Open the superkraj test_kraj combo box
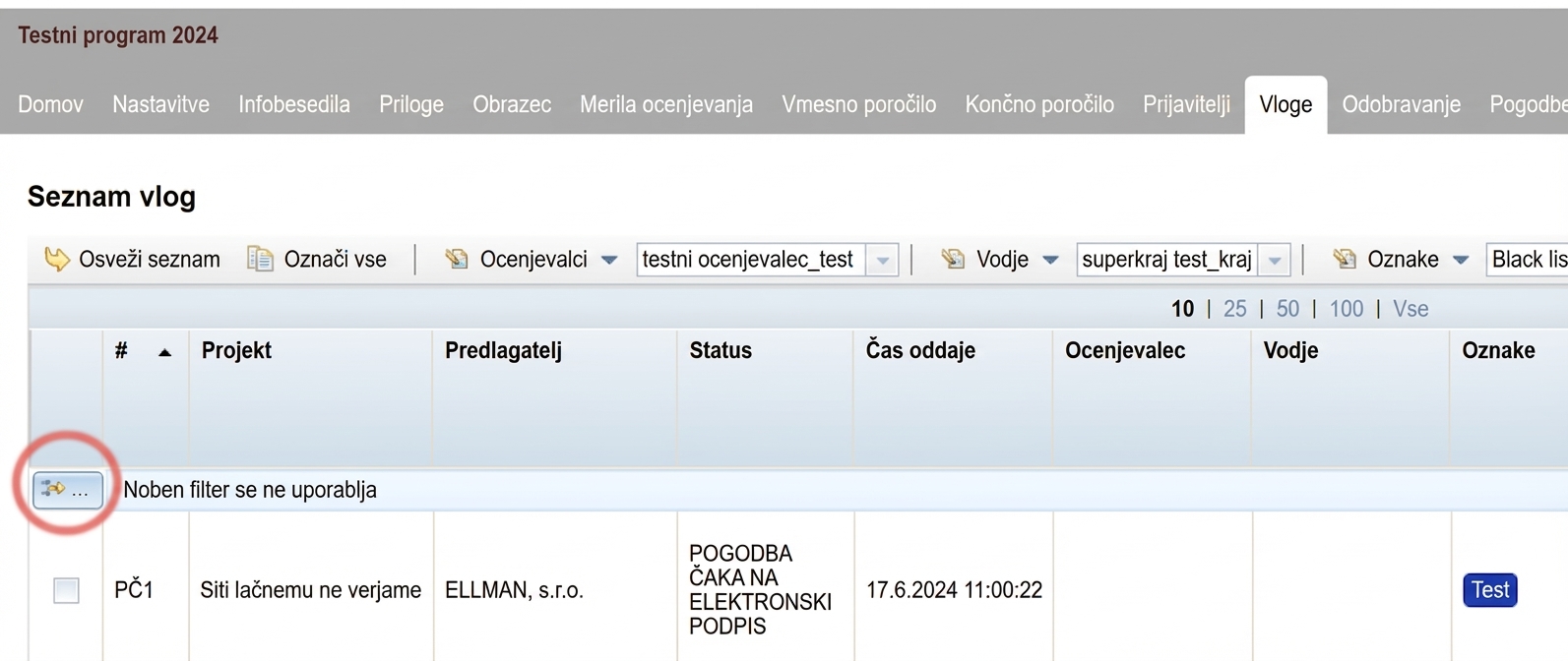This screenshot has width=1568, height=661. [x=1183, y=260]
